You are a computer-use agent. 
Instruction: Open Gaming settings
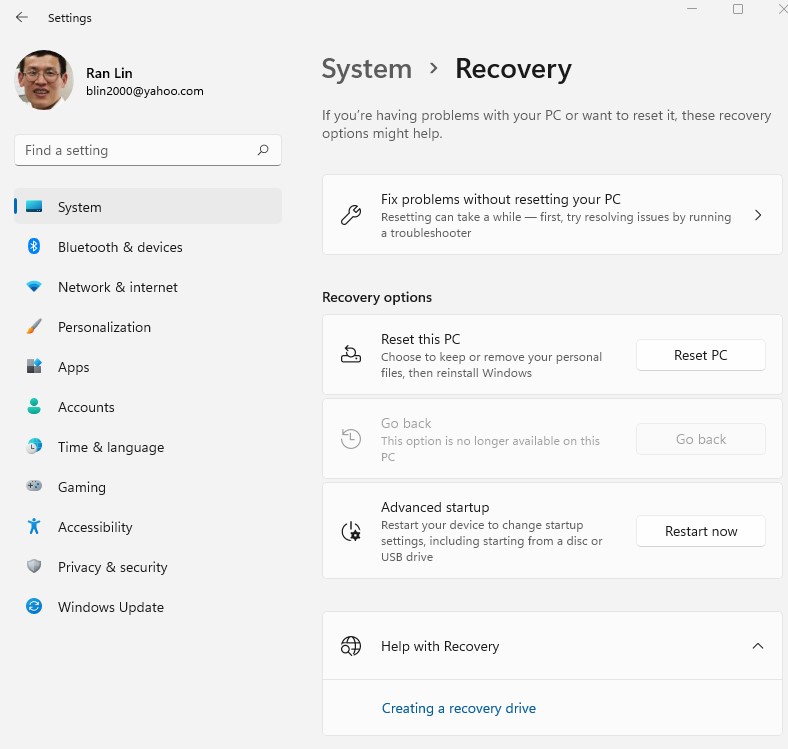coord(148,486)
